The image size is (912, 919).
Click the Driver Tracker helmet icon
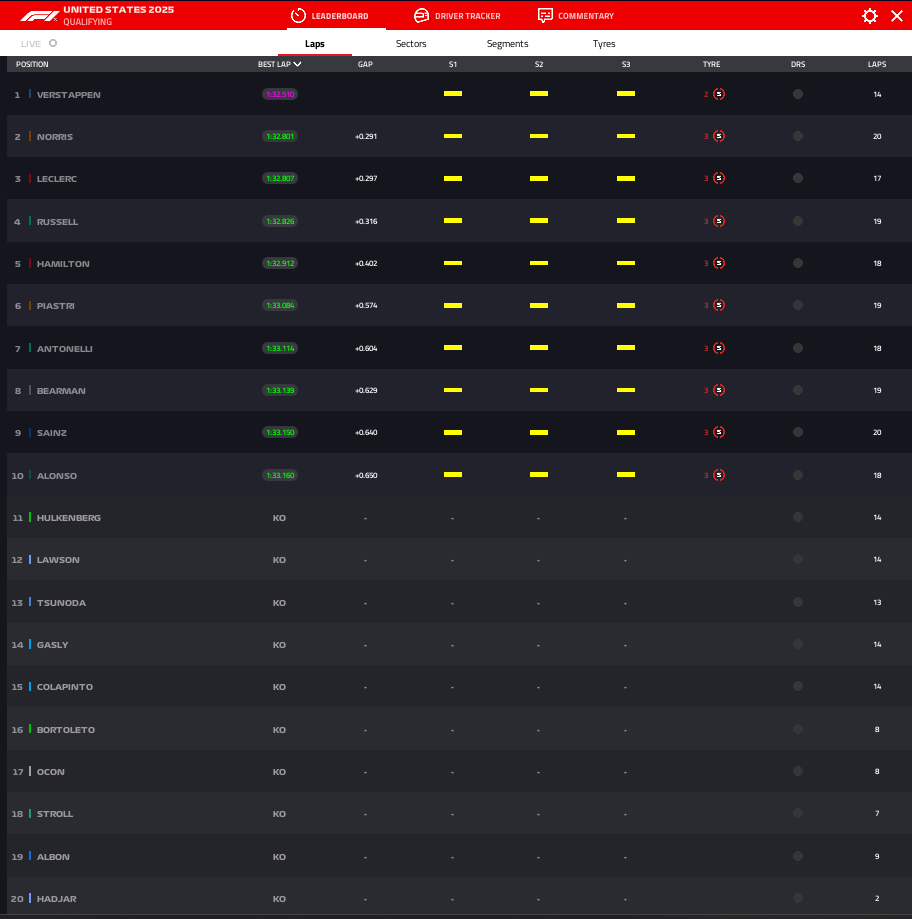pos(421,16)
